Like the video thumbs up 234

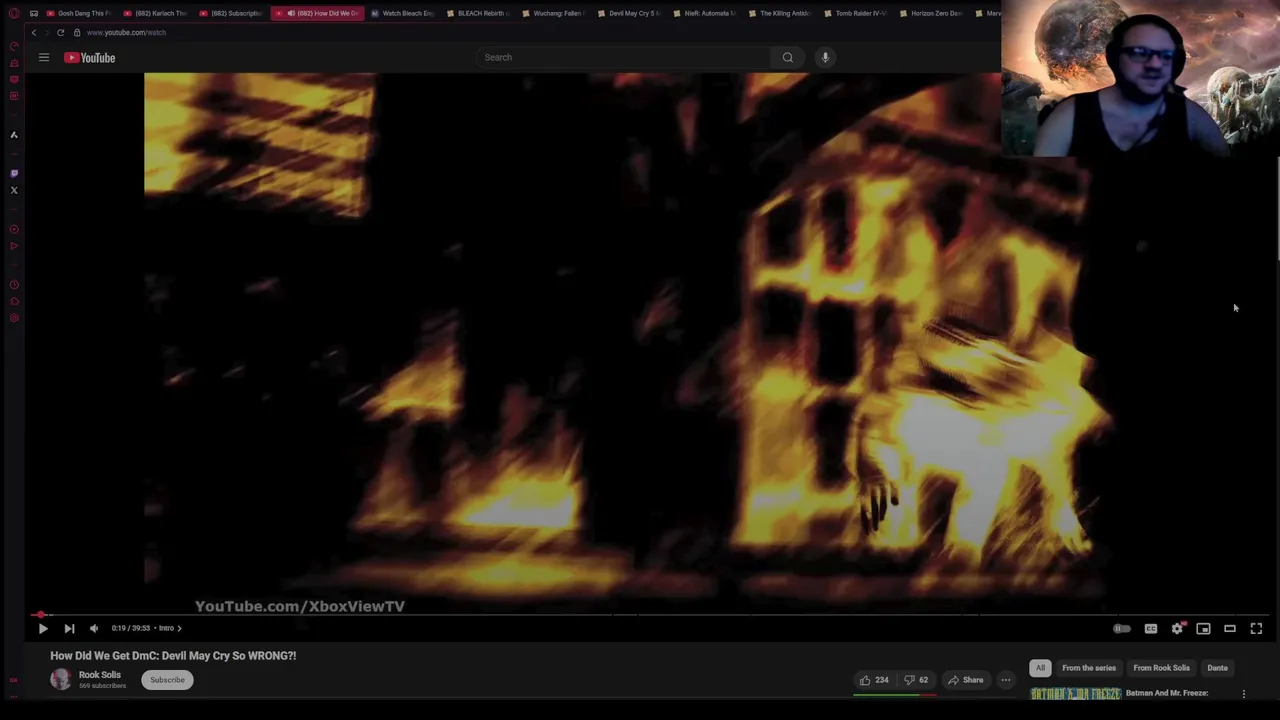(x=874, y=680)
